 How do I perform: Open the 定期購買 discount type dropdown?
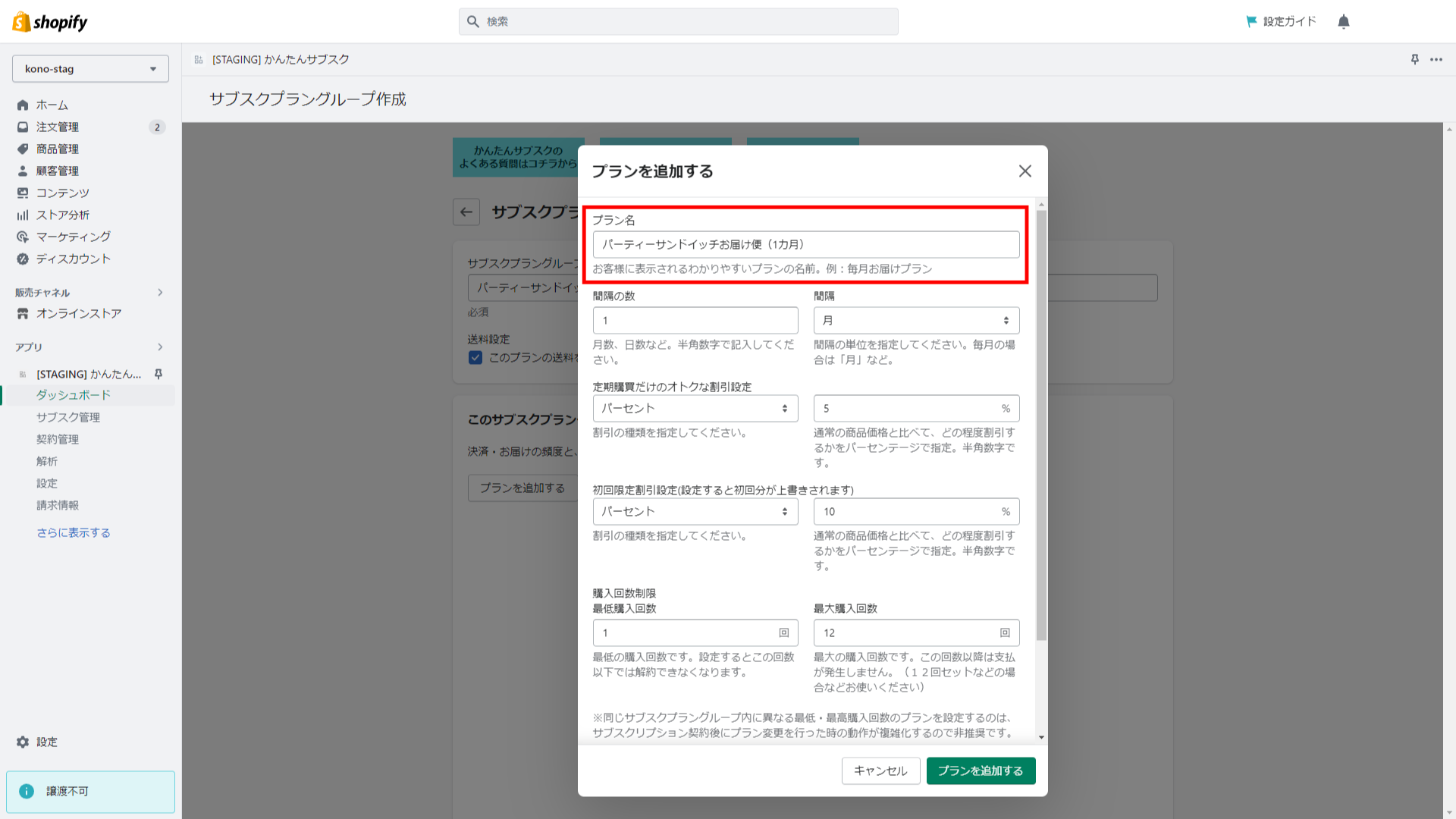[x=695, y=409]
